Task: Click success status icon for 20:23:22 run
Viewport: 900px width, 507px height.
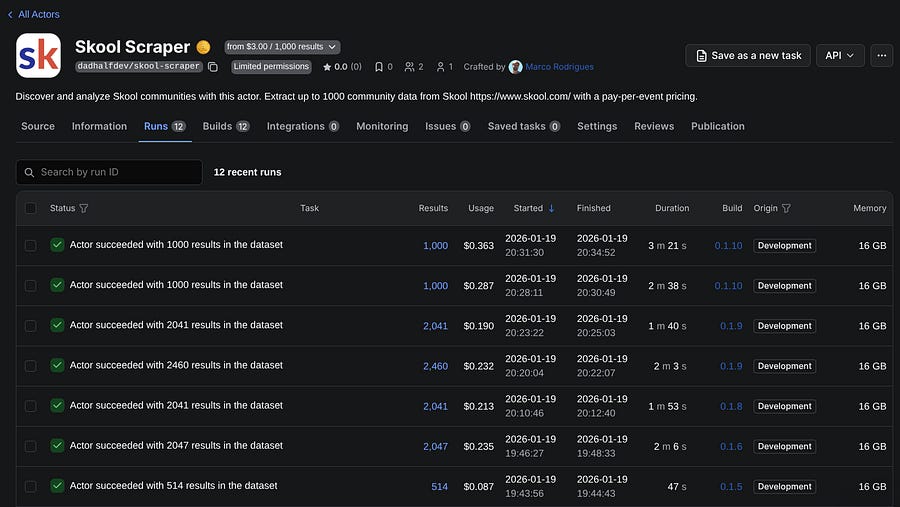Action: coord(57,325)
